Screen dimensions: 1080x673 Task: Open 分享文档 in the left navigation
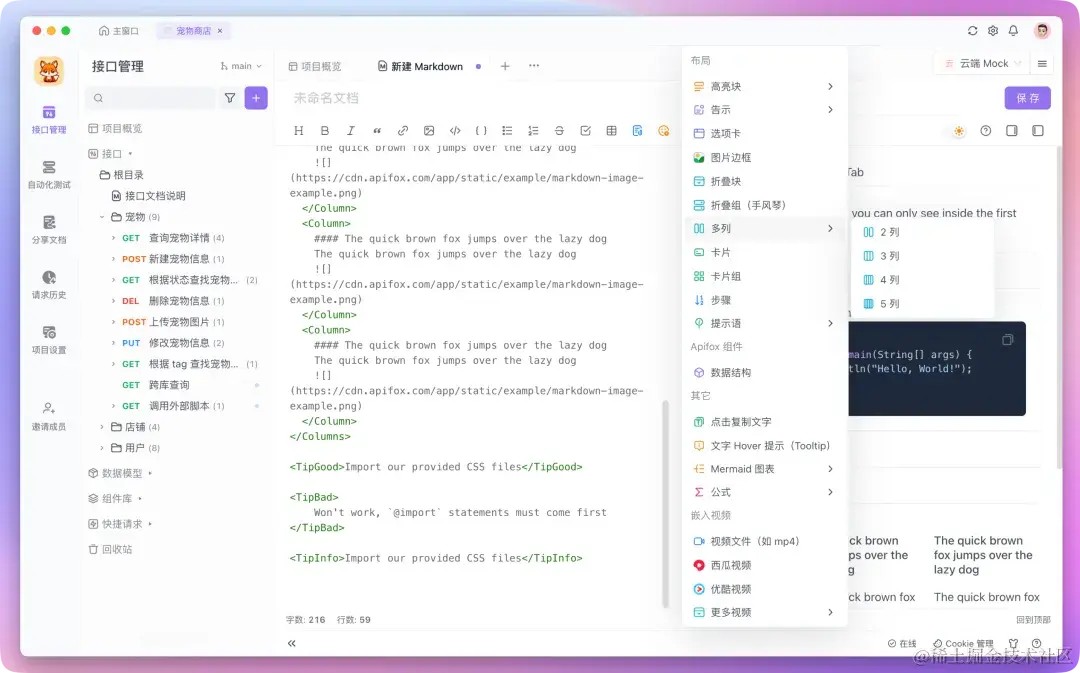(49, 229)
